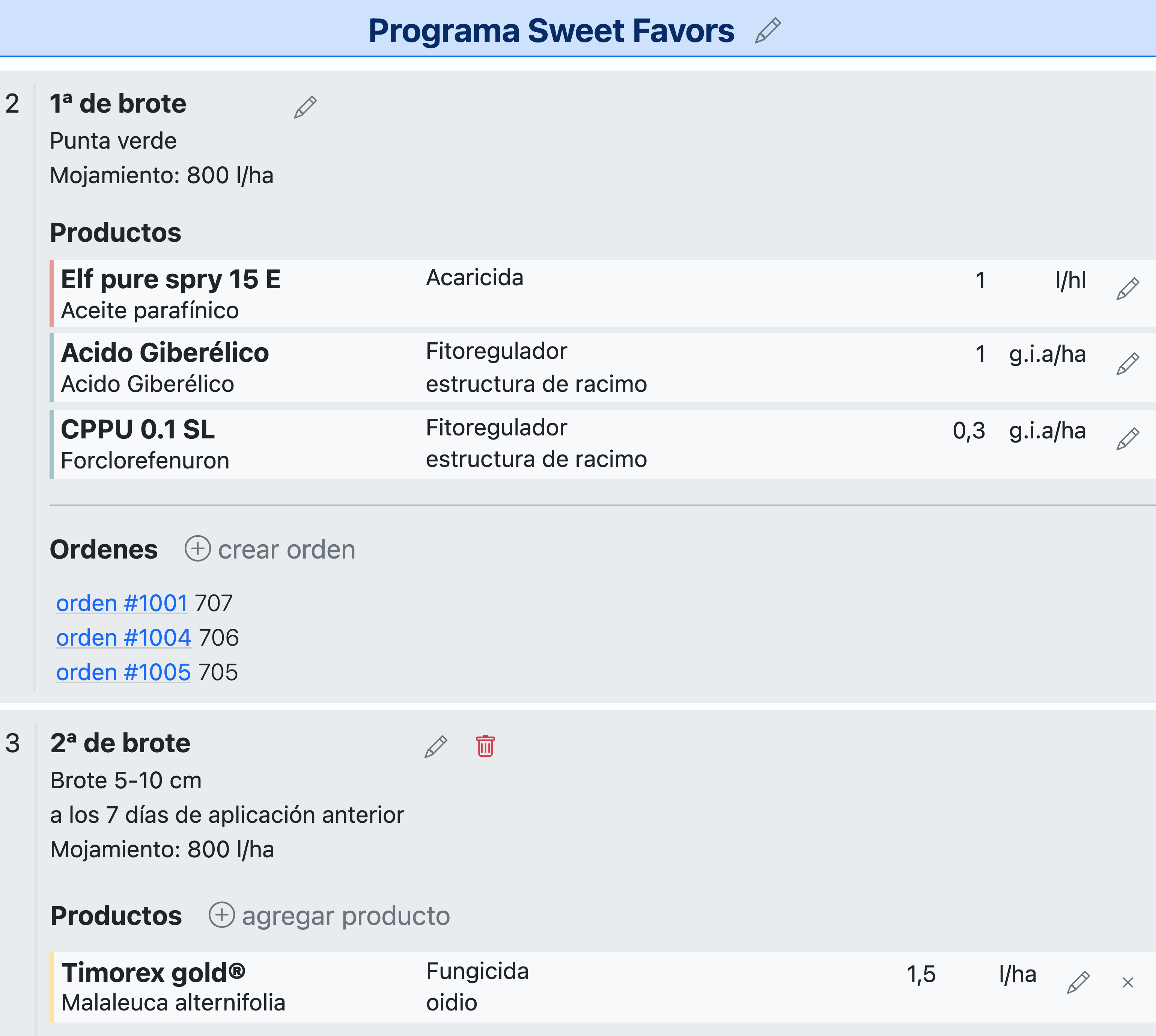Viewport: 1156px width, 1036px height.
Task: Edit the Timorex gold product row
Action: (1078, 982)
